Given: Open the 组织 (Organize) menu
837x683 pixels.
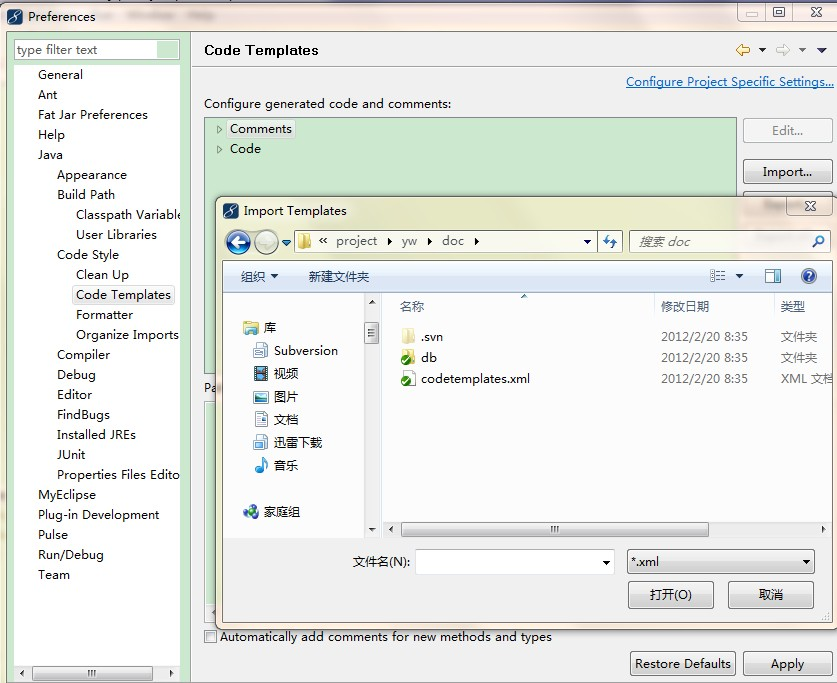Looking at the screenshot, I should click(x=259, y=276).
